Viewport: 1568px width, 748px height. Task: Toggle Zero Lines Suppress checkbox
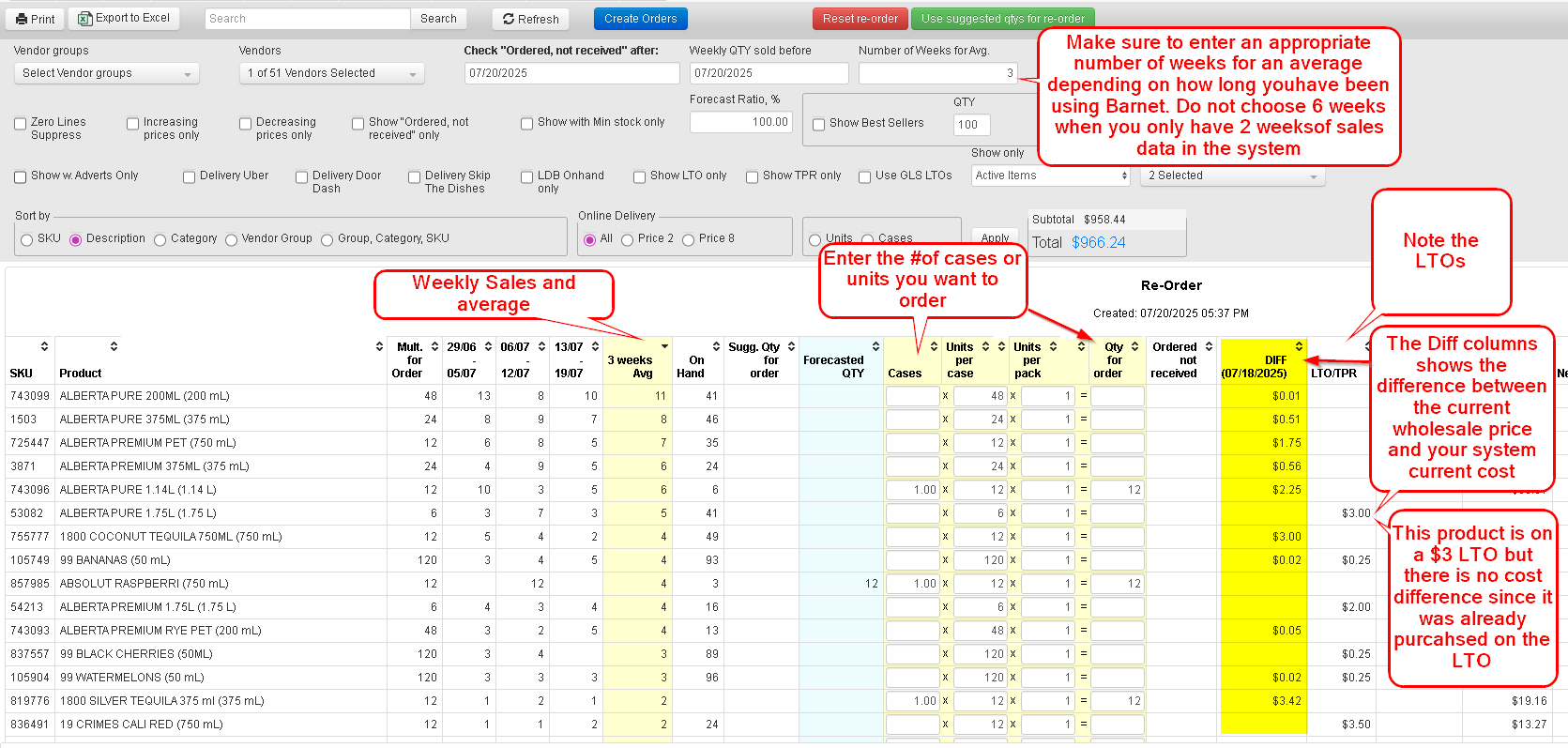click(x=20, y=123)
